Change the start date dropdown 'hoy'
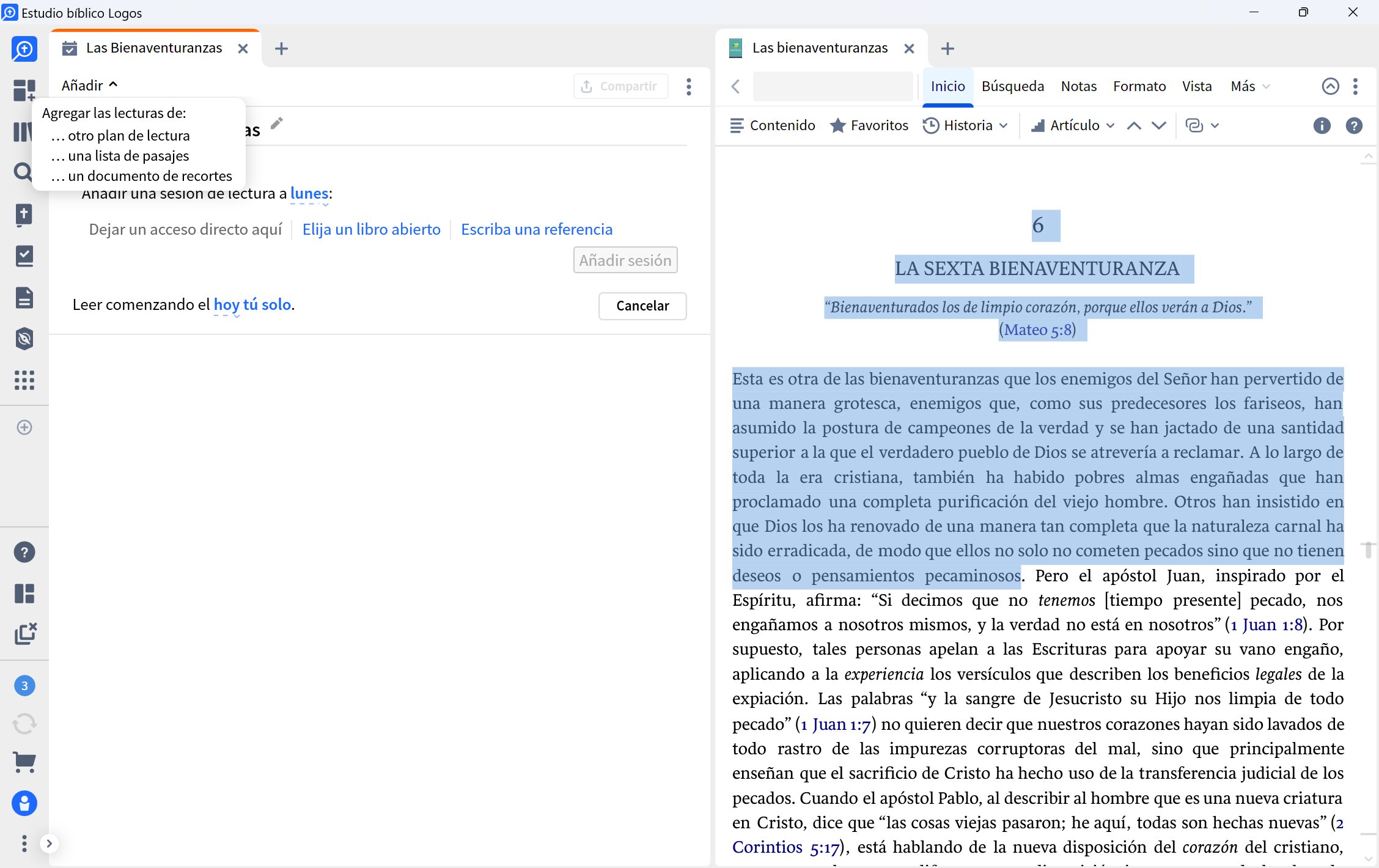1379x868 pixels. 227,304
